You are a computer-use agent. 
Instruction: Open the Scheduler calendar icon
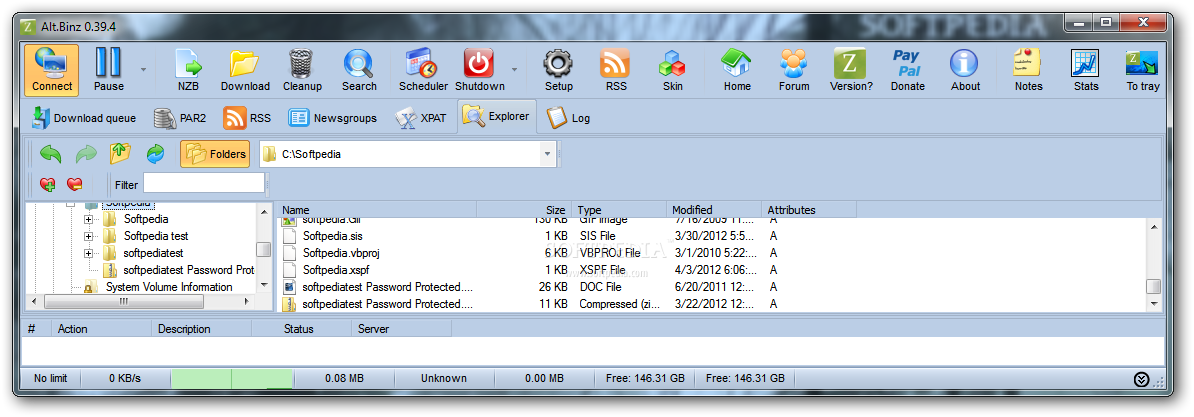tap(423, 69)
